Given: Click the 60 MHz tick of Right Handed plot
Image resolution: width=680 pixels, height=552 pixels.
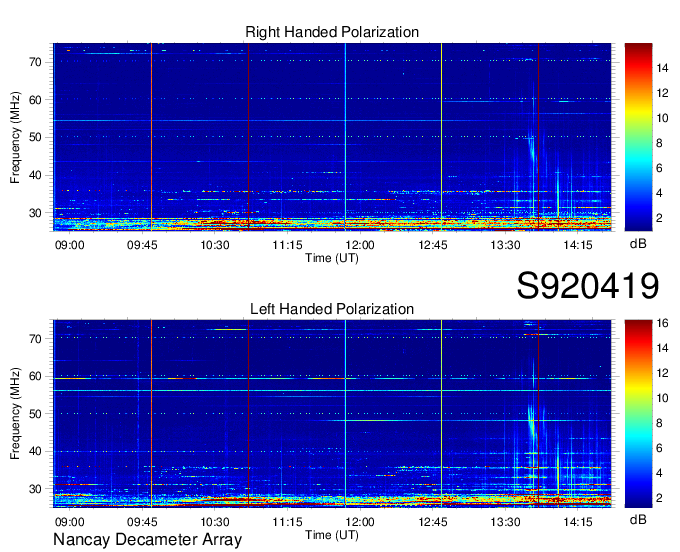Looking at the screenshot, I should pos(36,100).
